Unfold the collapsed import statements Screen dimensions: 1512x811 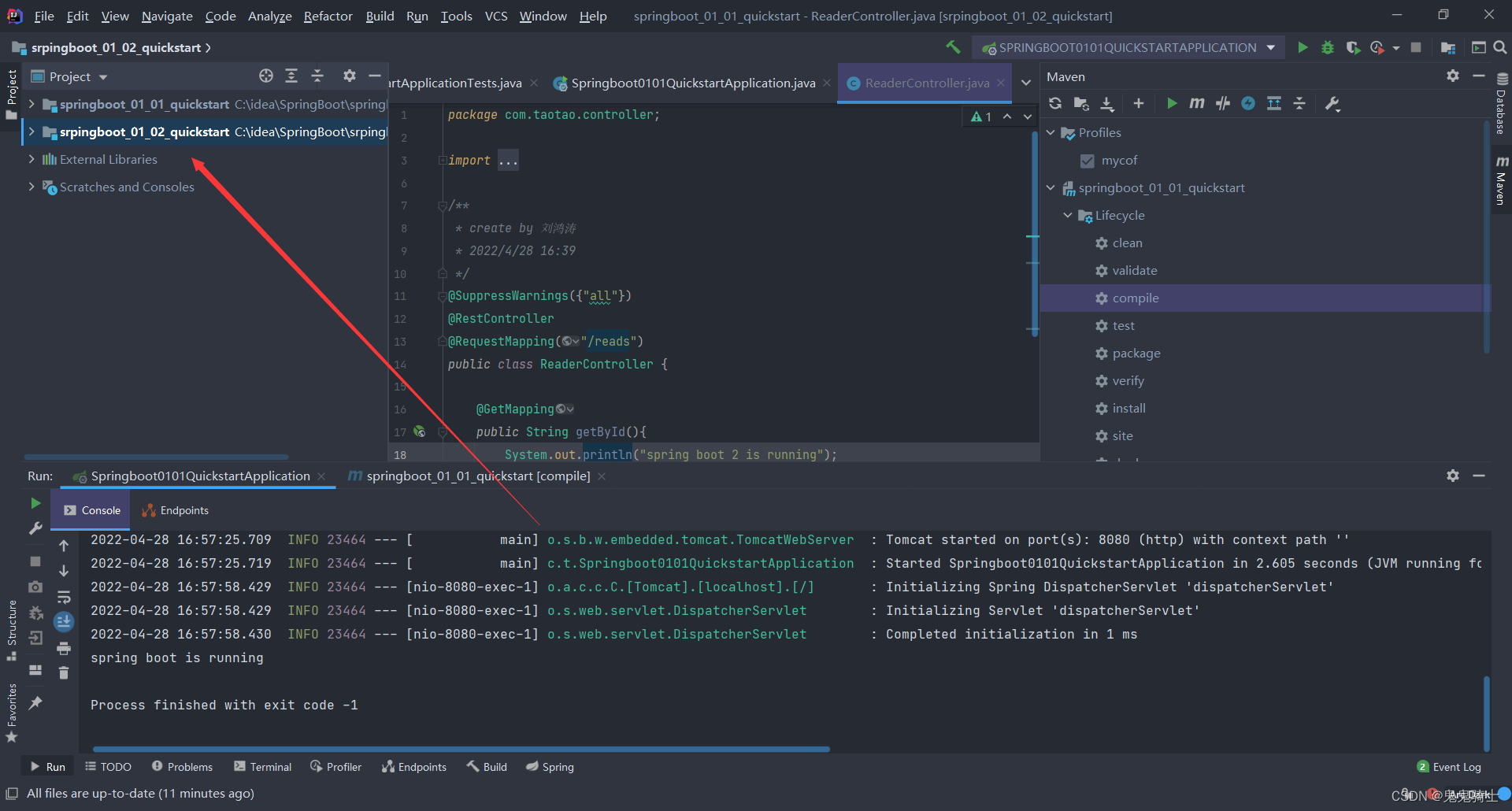pos(508,161)
